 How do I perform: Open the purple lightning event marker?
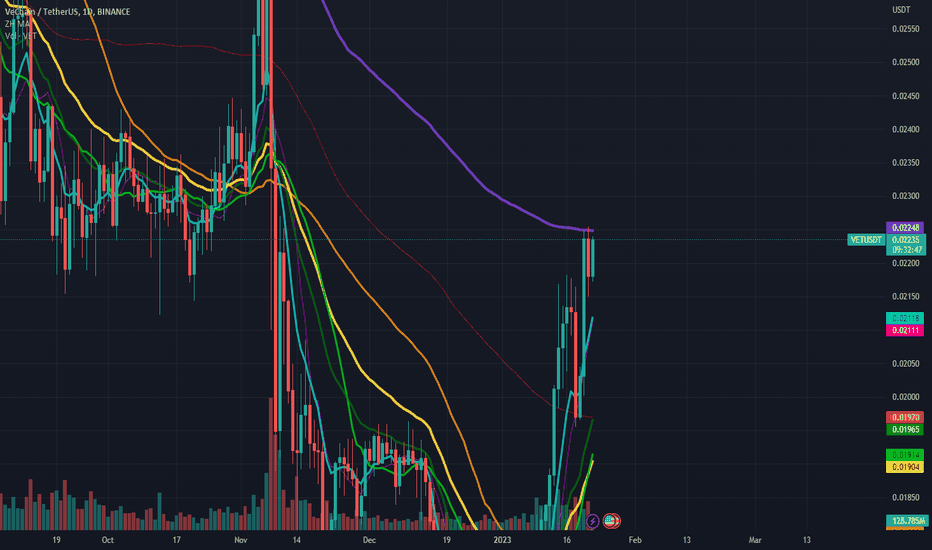click(592, 521)
